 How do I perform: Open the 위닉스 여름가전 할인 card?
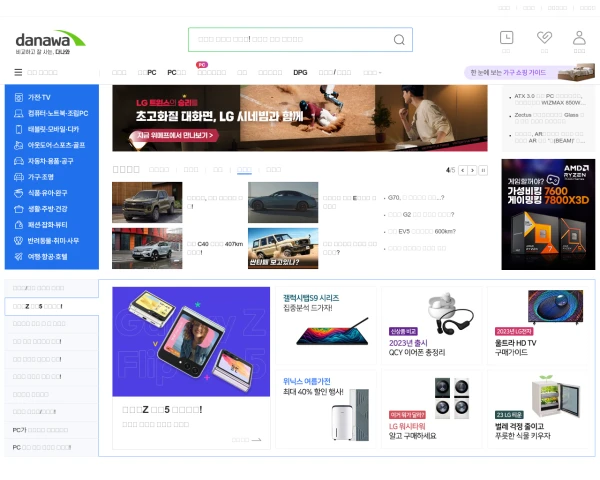(326, 409)
